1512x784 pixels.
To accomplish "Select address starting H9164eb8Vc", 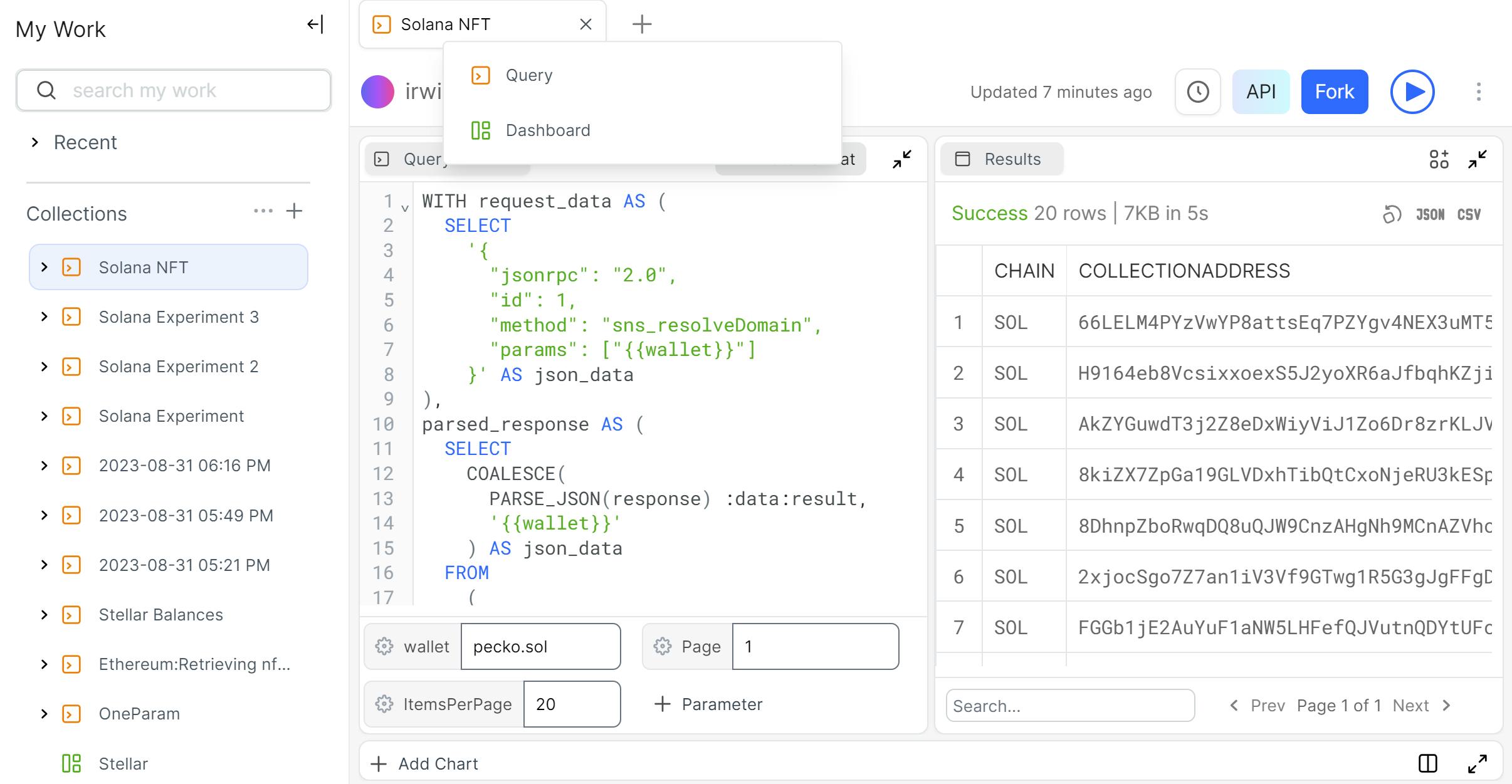I will (1284, 374).
